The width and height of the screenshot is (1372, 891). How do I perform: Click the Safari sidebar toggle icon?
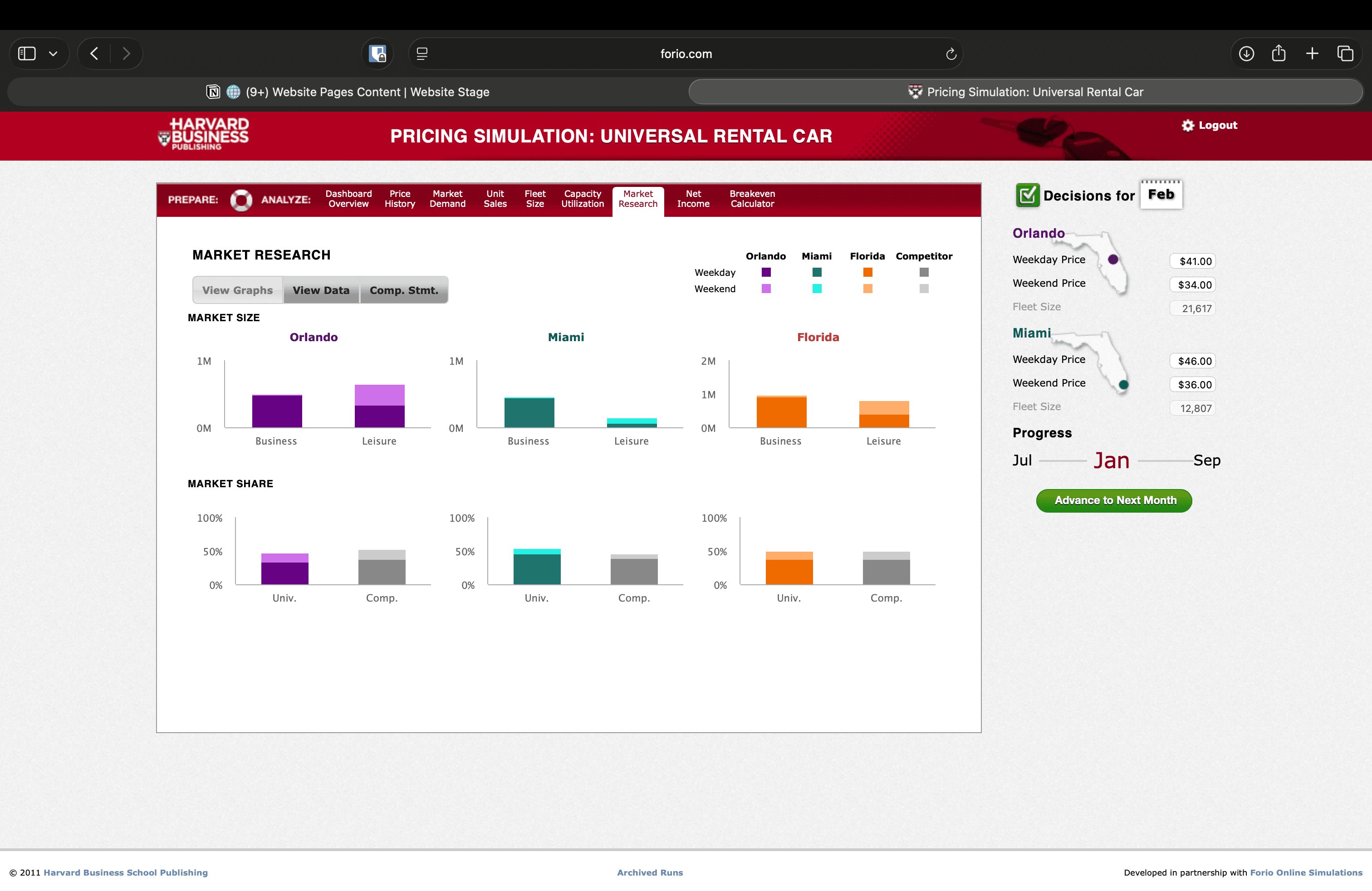27,54
